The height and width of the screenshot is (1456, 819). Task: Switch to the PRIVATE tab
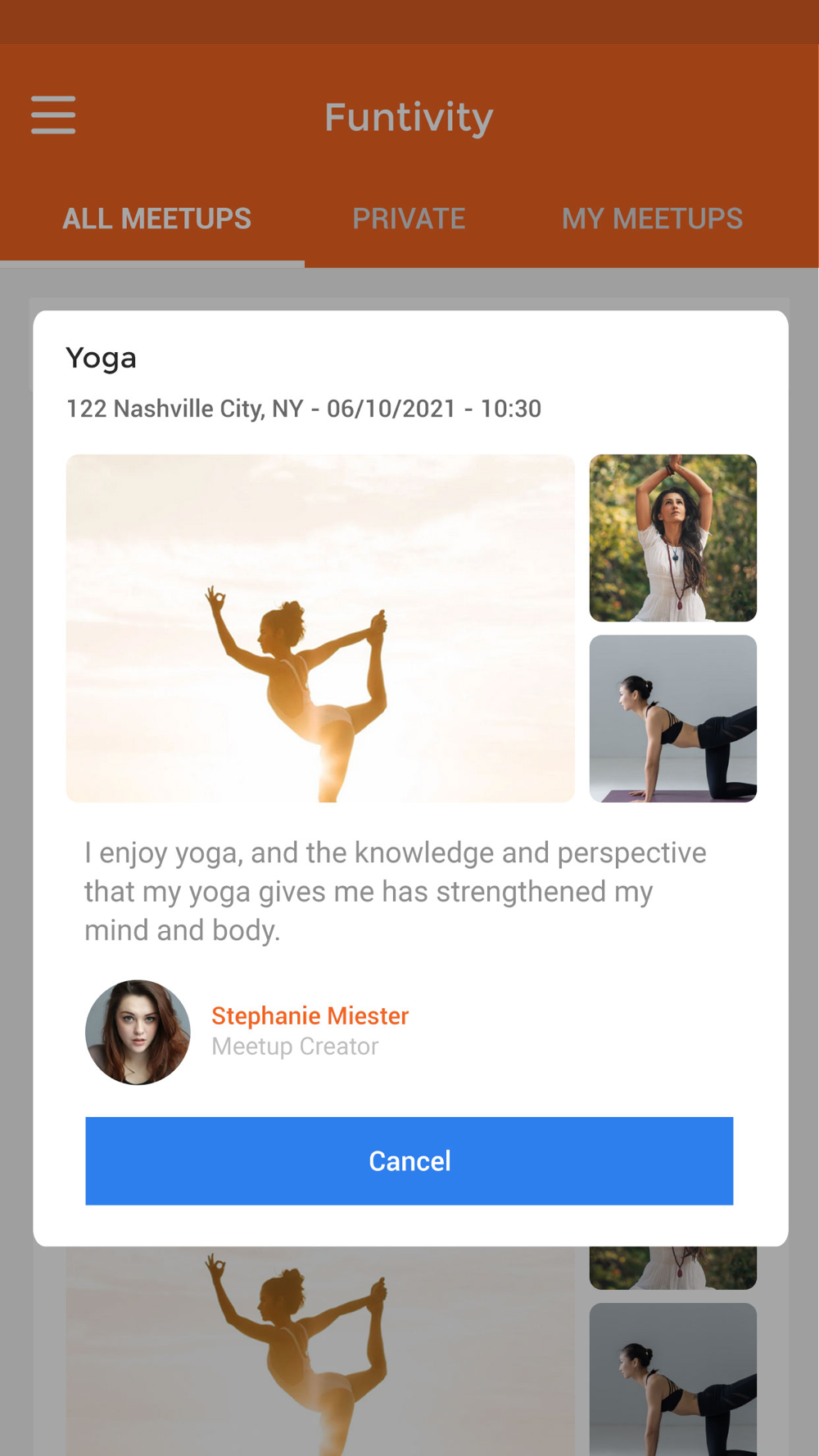pyautogui.click(x=409, y=219)
